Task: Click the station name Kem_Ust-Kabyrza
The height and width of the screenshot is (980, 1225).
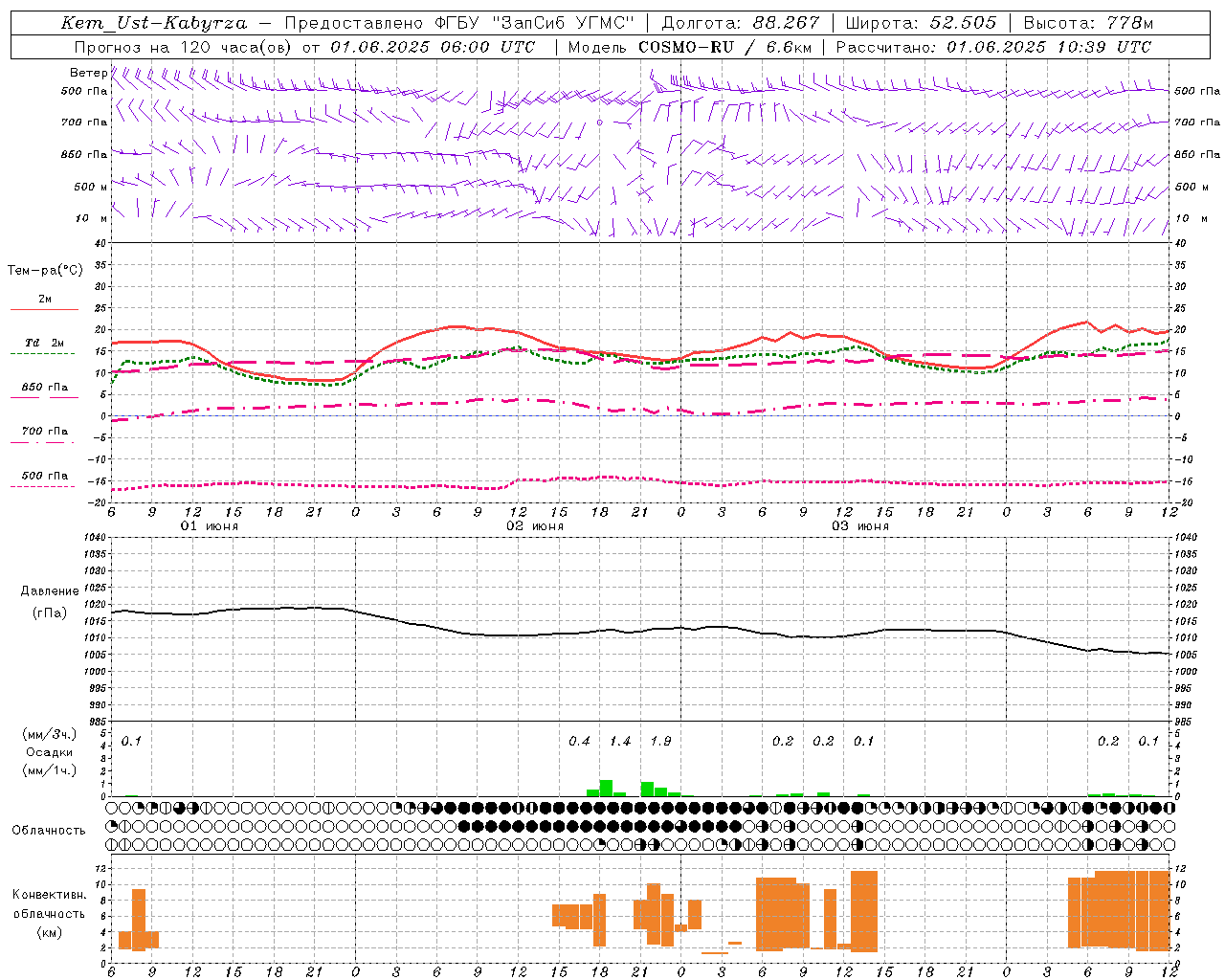Action: coord(154,23)
